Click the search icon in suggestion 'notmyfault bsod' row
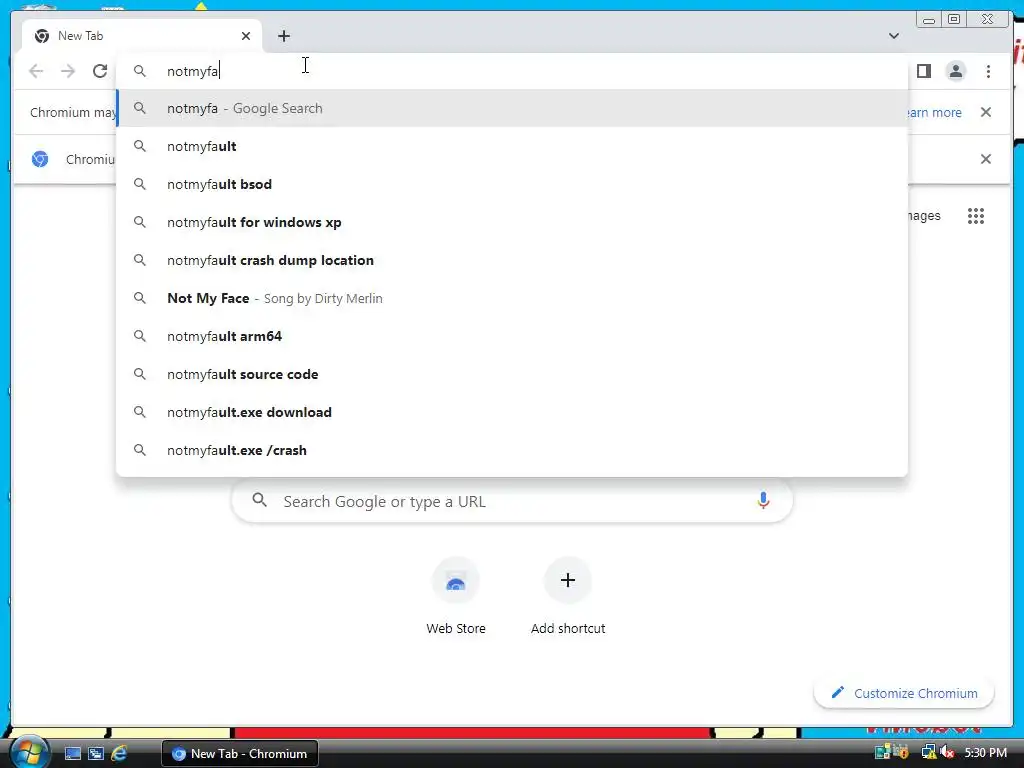This screenshot has height=768, width=1024. 140,184
